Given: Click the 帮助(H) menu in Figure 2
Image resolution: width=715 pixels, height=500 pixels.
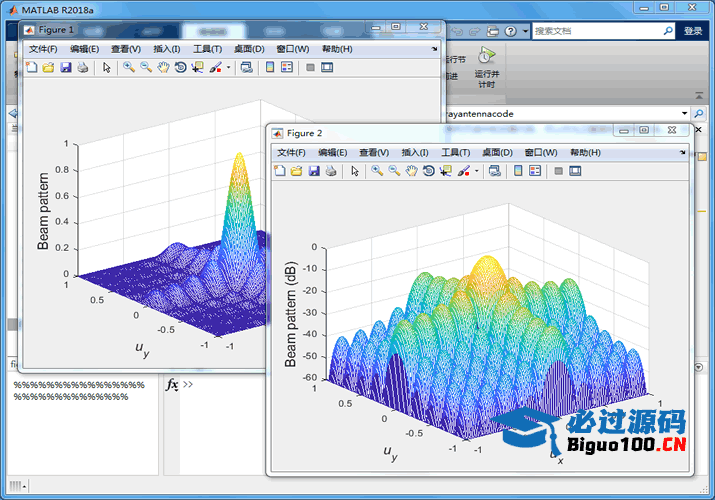Looking at the screenshot, I should [x=585, y=152].
